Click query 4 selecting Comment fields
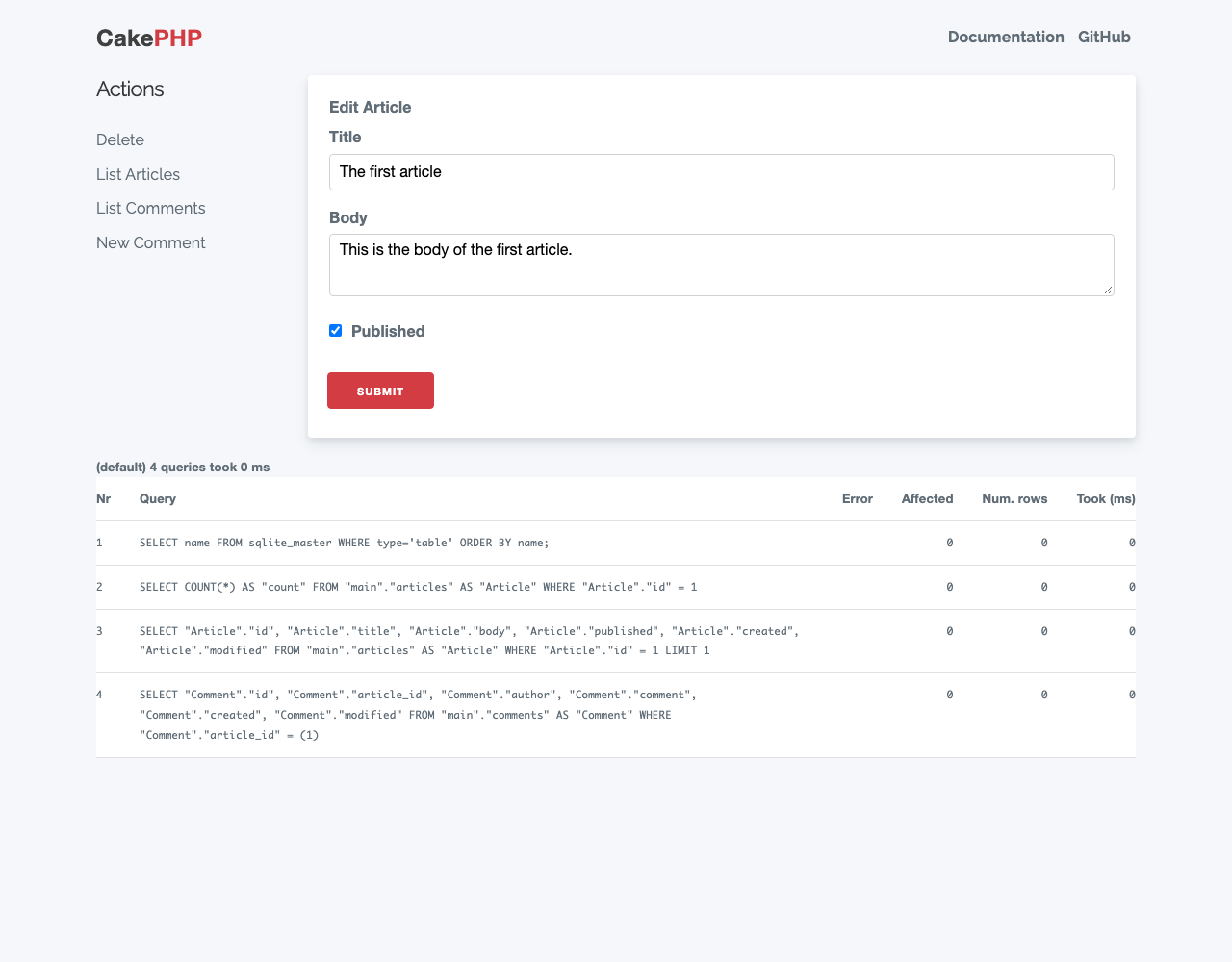1232x962 pixels. click(x=419, y=715)
